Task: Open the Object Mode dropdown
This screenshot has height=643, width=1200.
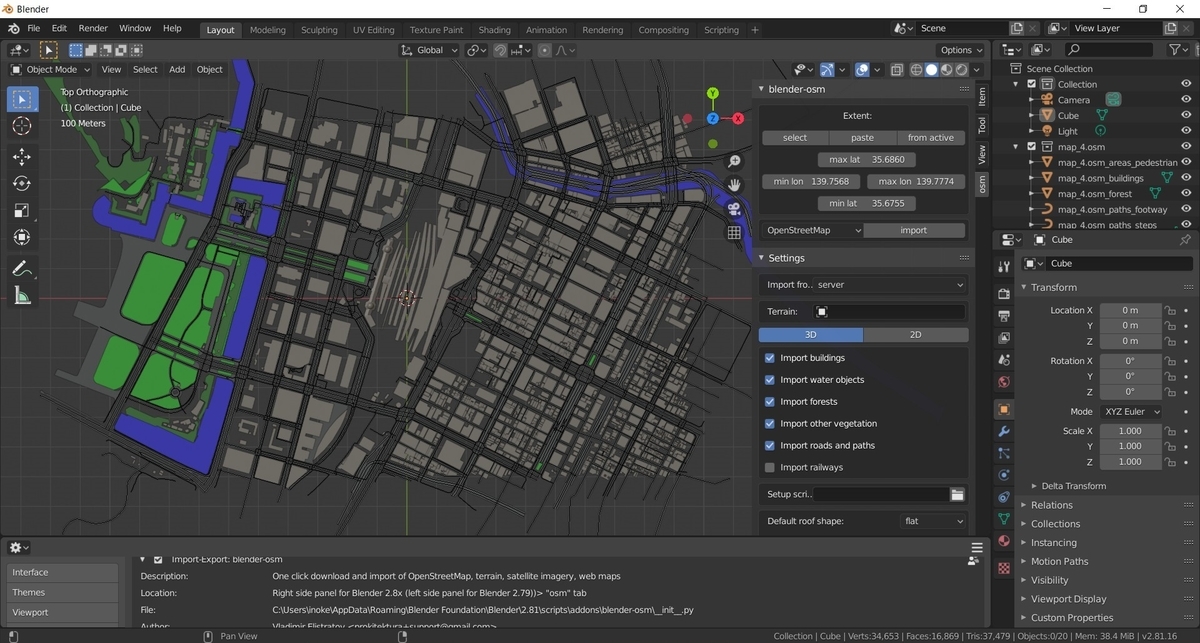Action: 50,70
